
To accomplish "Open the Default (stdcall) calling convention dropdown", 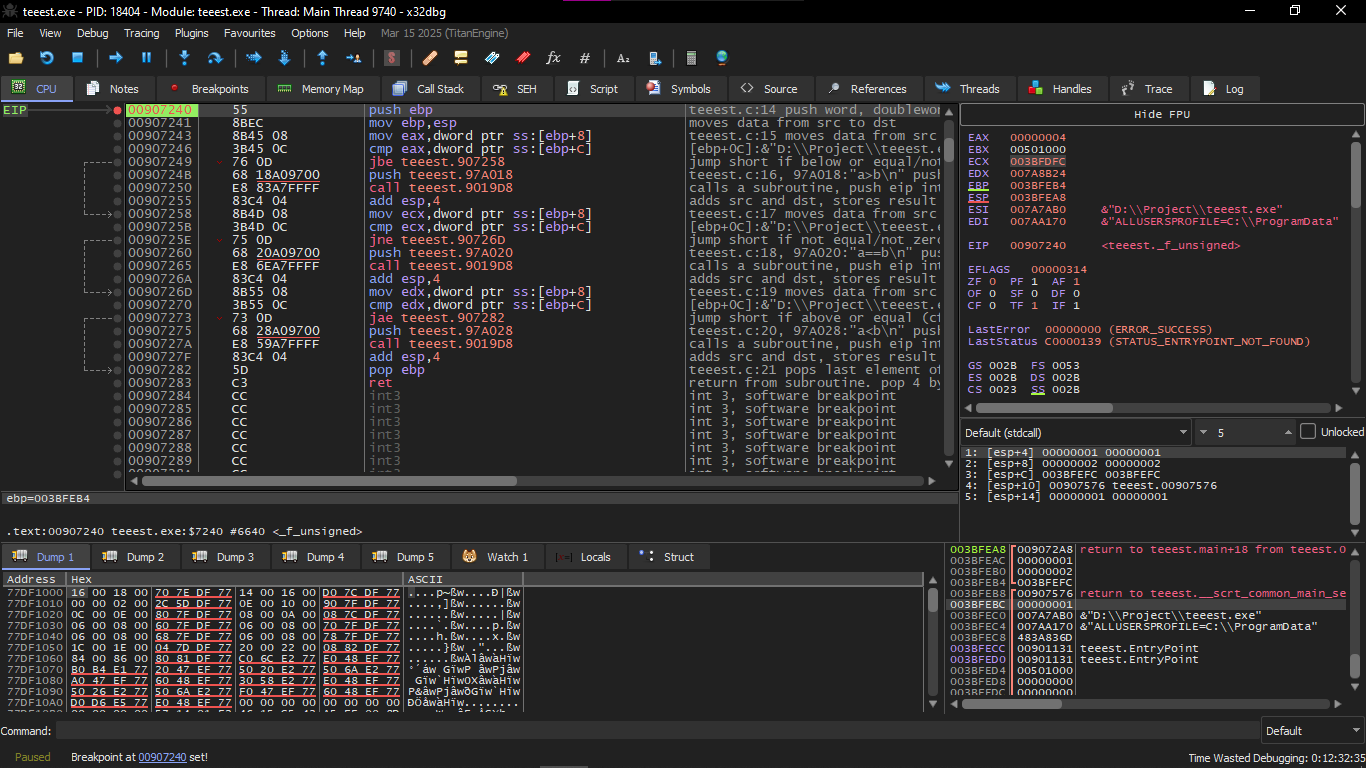I will pos(1075,432).
